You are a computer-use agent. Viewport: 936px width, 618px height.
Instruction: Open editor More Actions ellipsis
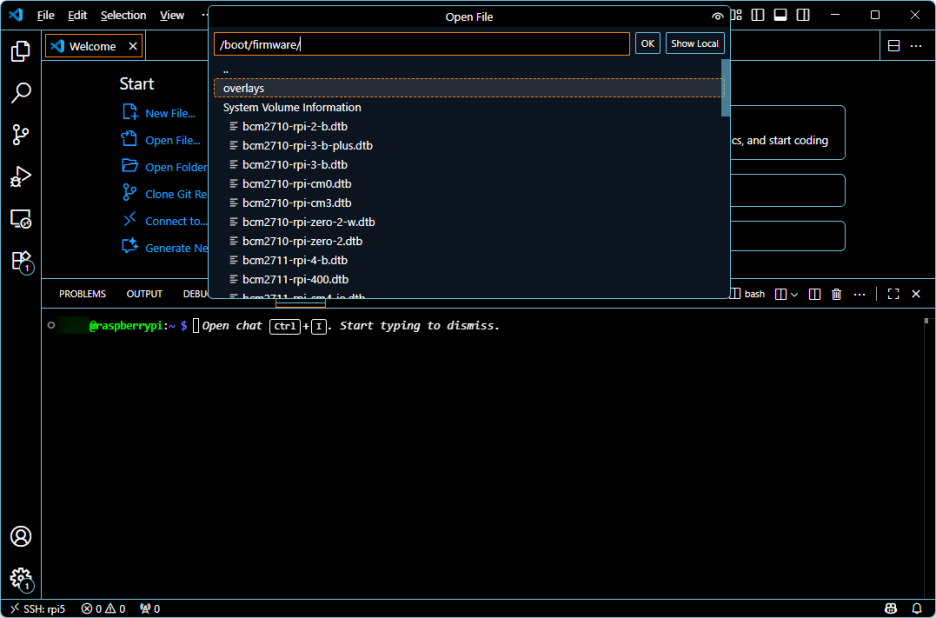(916, 46)
